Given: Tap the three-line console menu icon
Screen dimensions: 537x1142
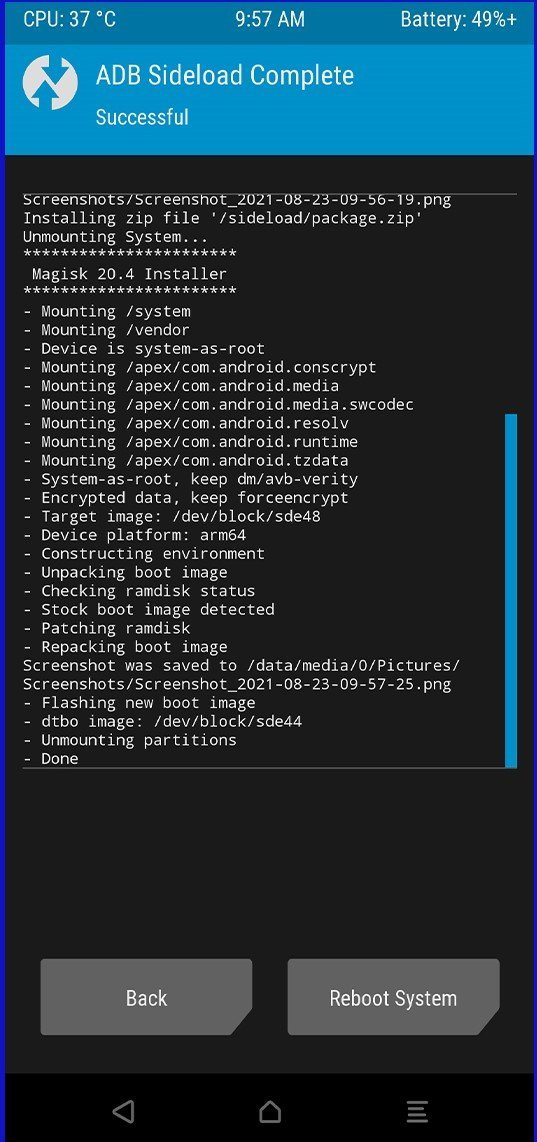Looking at the screenshot, I should [x=417, y=1111].
